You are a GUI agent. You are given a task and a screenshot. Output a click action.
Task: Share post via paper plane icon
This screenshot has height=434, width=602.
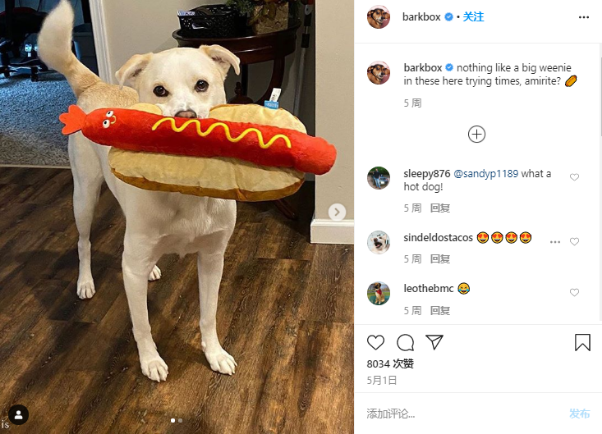pyautogui.click(x=434, y=342)
